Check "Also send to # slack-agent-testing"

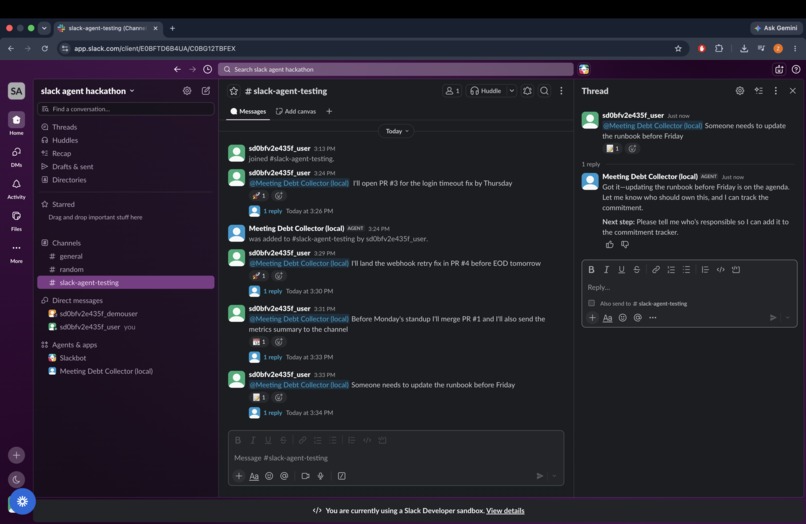coord(591,303)
